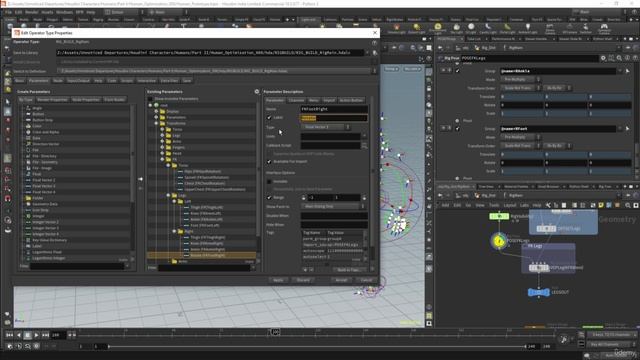
Task: Open parameter pane gear menu for POSEFKLegs
Action: point(603,58)
